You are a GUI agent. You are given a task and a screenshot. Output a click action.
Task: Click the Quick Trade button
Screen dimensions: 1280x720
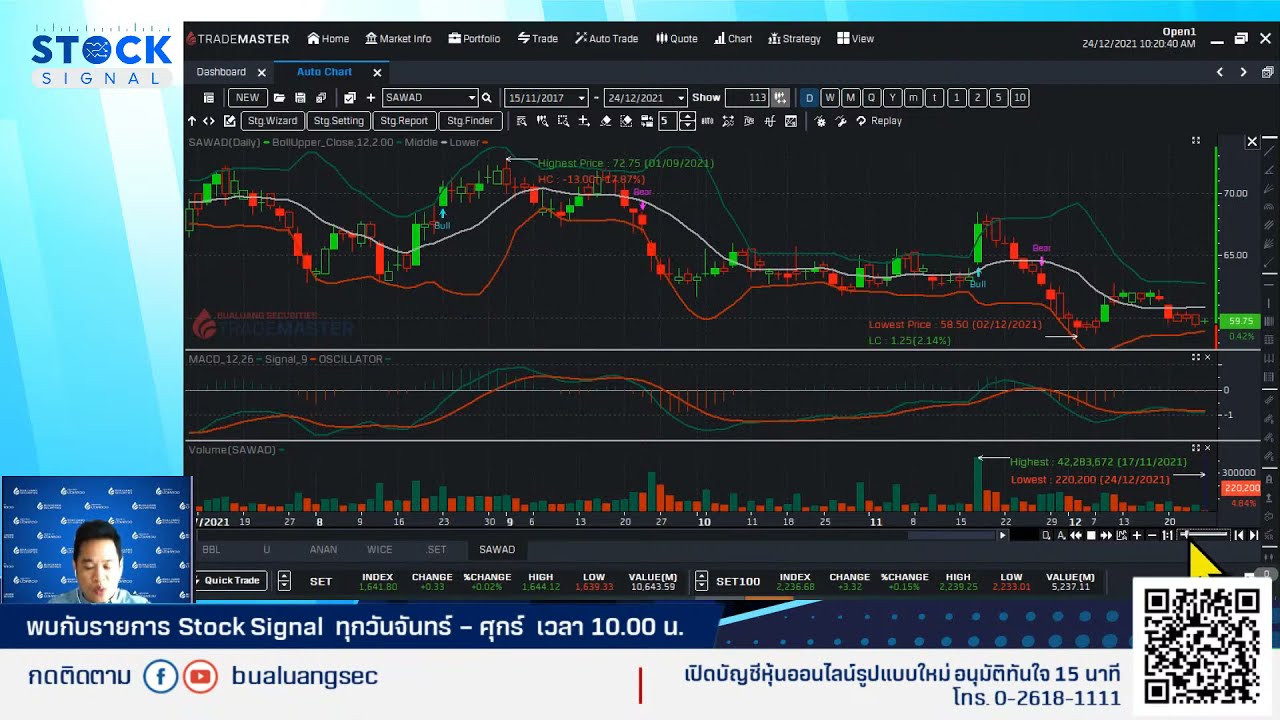pos(231,581)
